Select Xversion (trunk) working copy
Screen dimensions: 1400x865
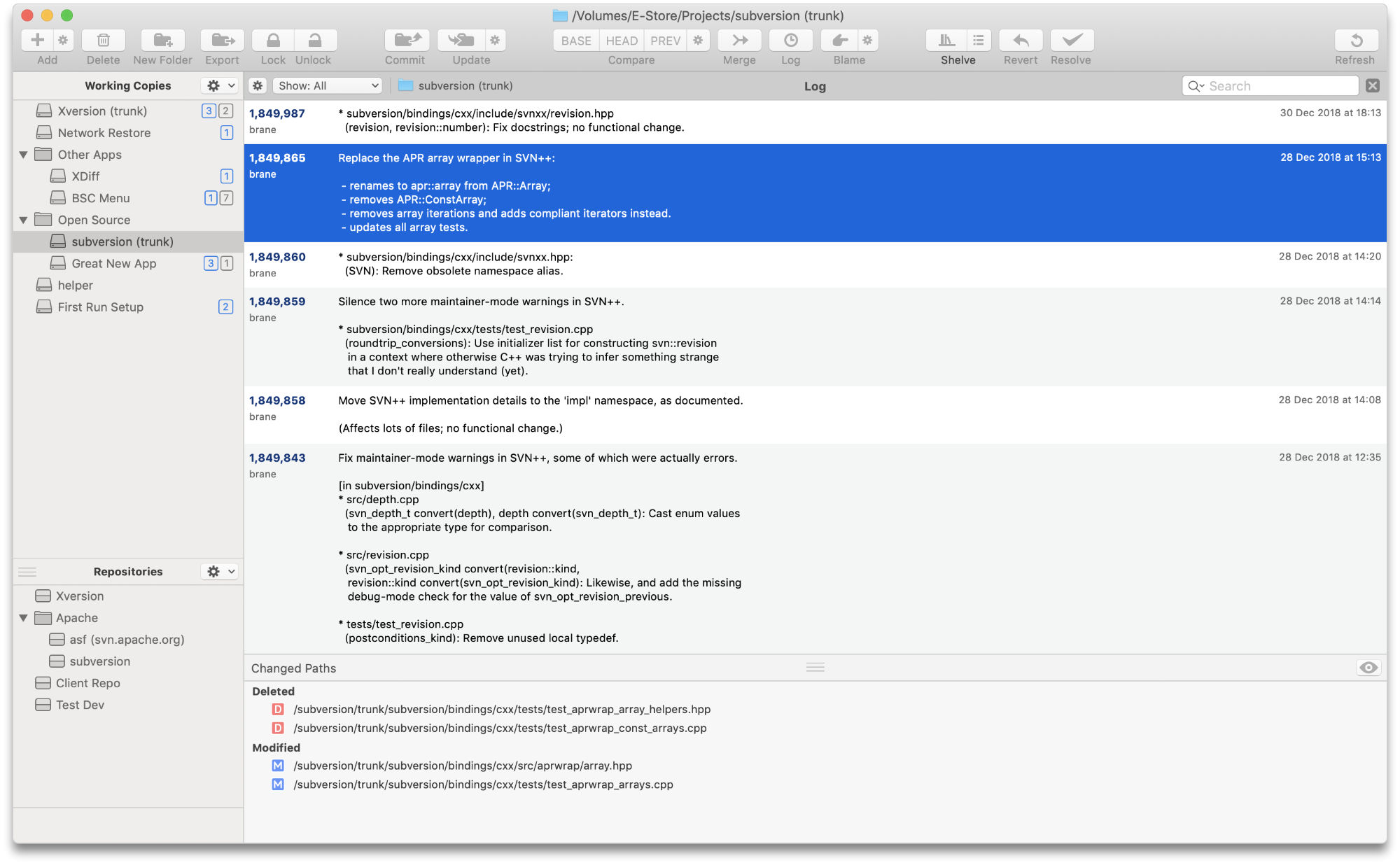129,111
